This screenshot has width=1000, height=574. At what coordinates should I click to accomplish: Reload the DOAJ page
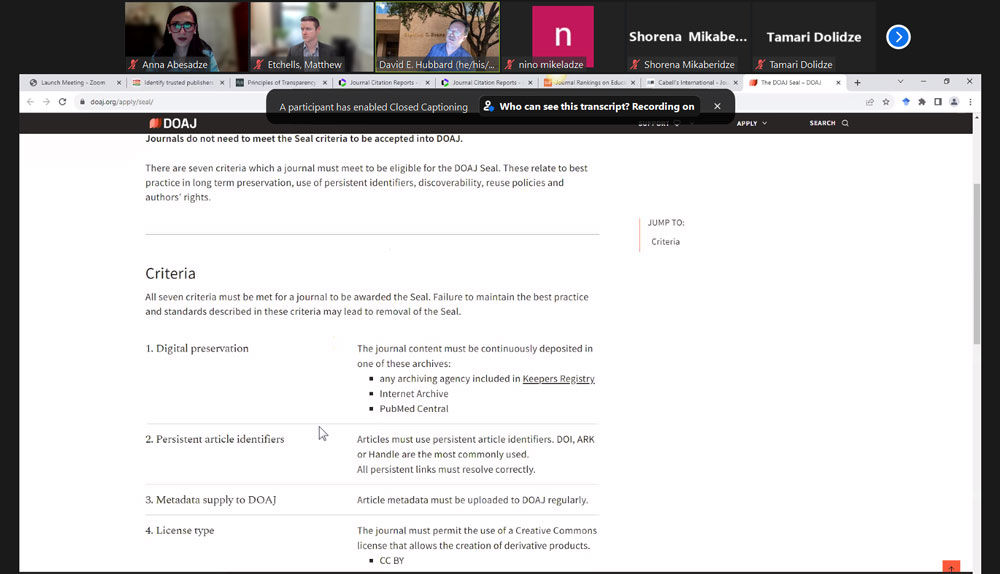click(62, 102)
